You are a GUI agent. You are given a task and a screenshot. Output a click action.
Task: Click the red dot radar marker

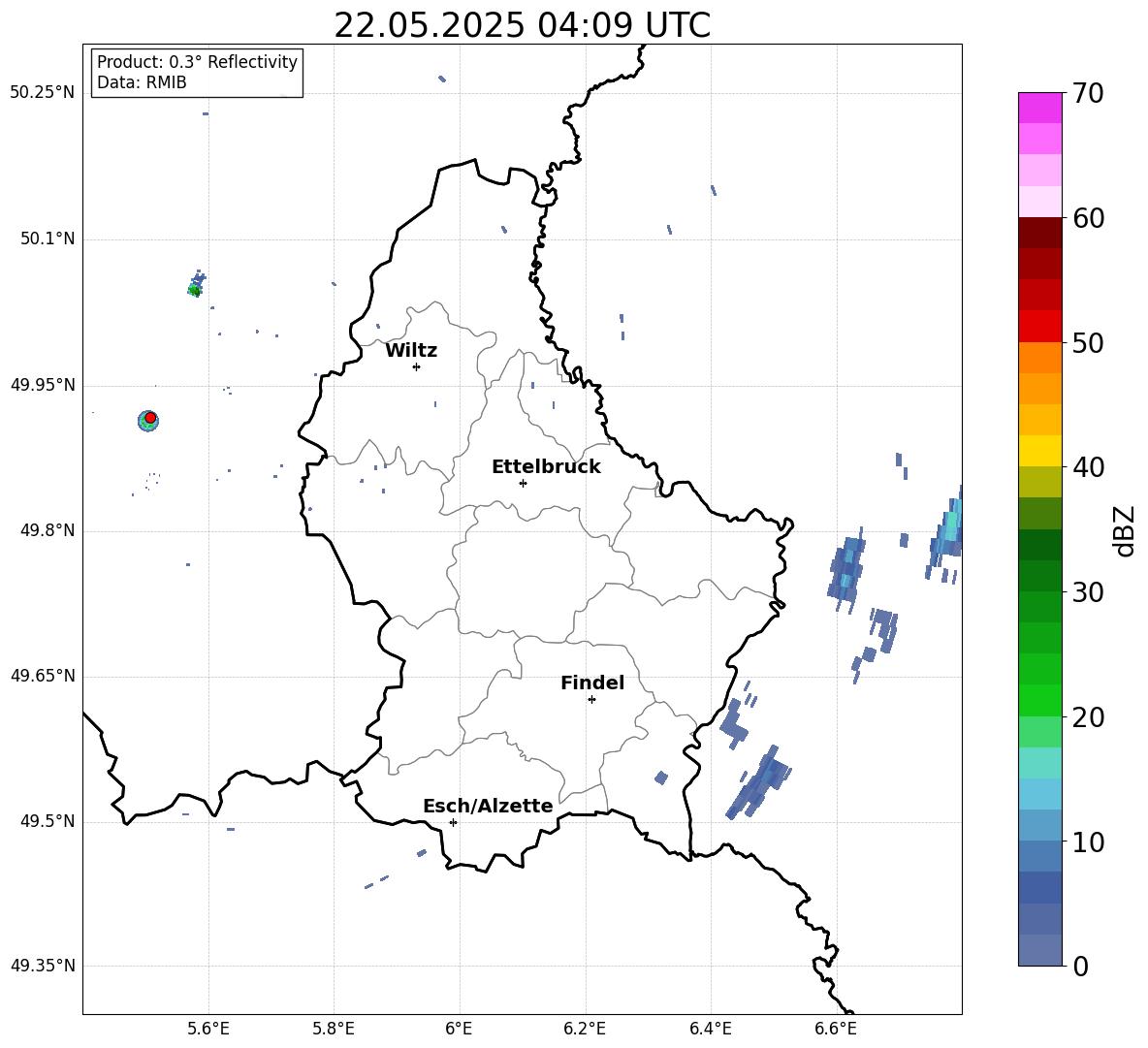tap(150, 418)
